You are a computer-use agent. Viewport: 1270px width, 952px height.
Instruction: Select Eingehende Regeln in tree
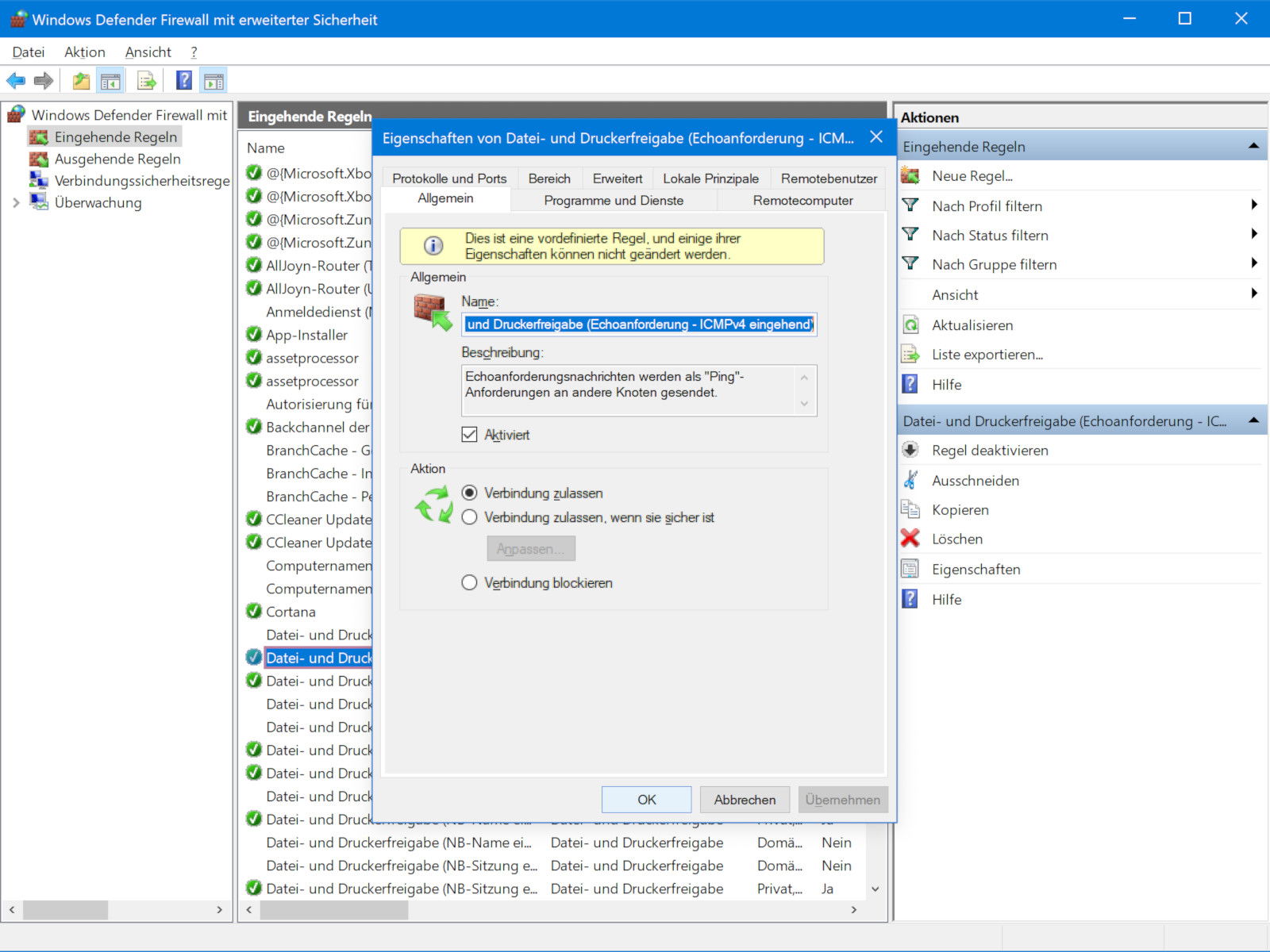[116, 137]
